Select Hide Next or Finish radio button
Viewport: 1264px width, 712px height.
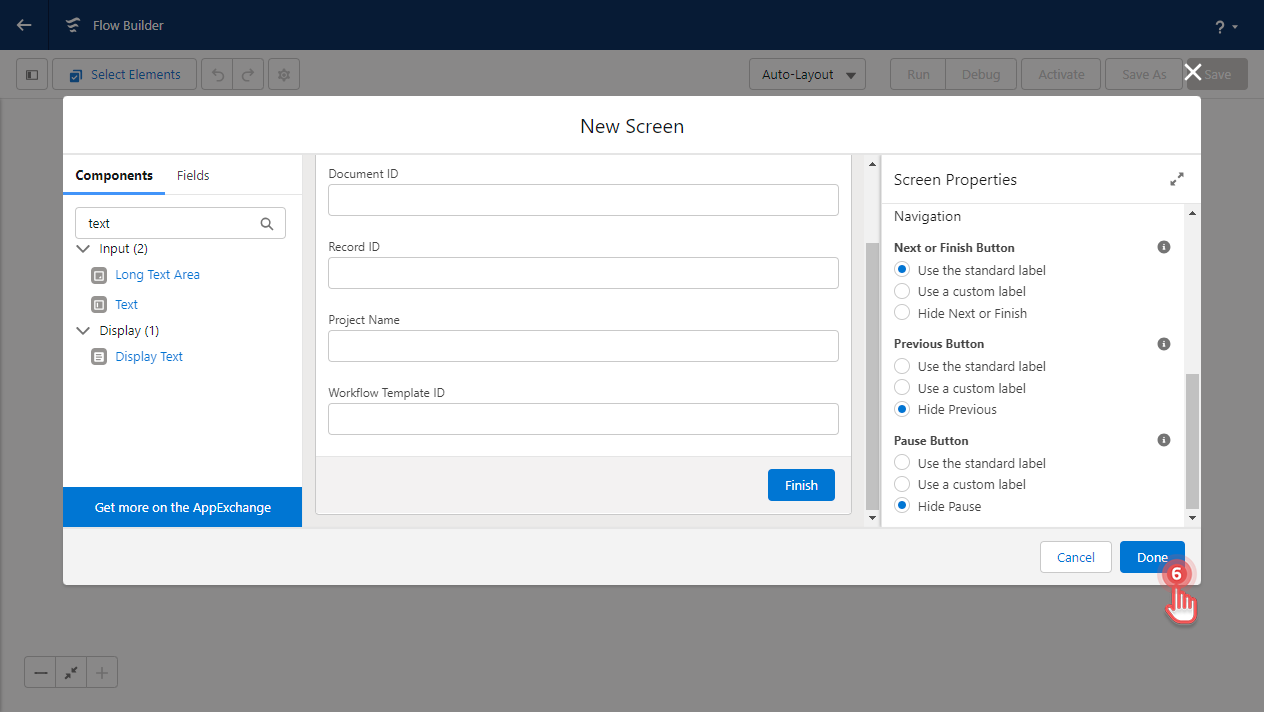[901, 312]
